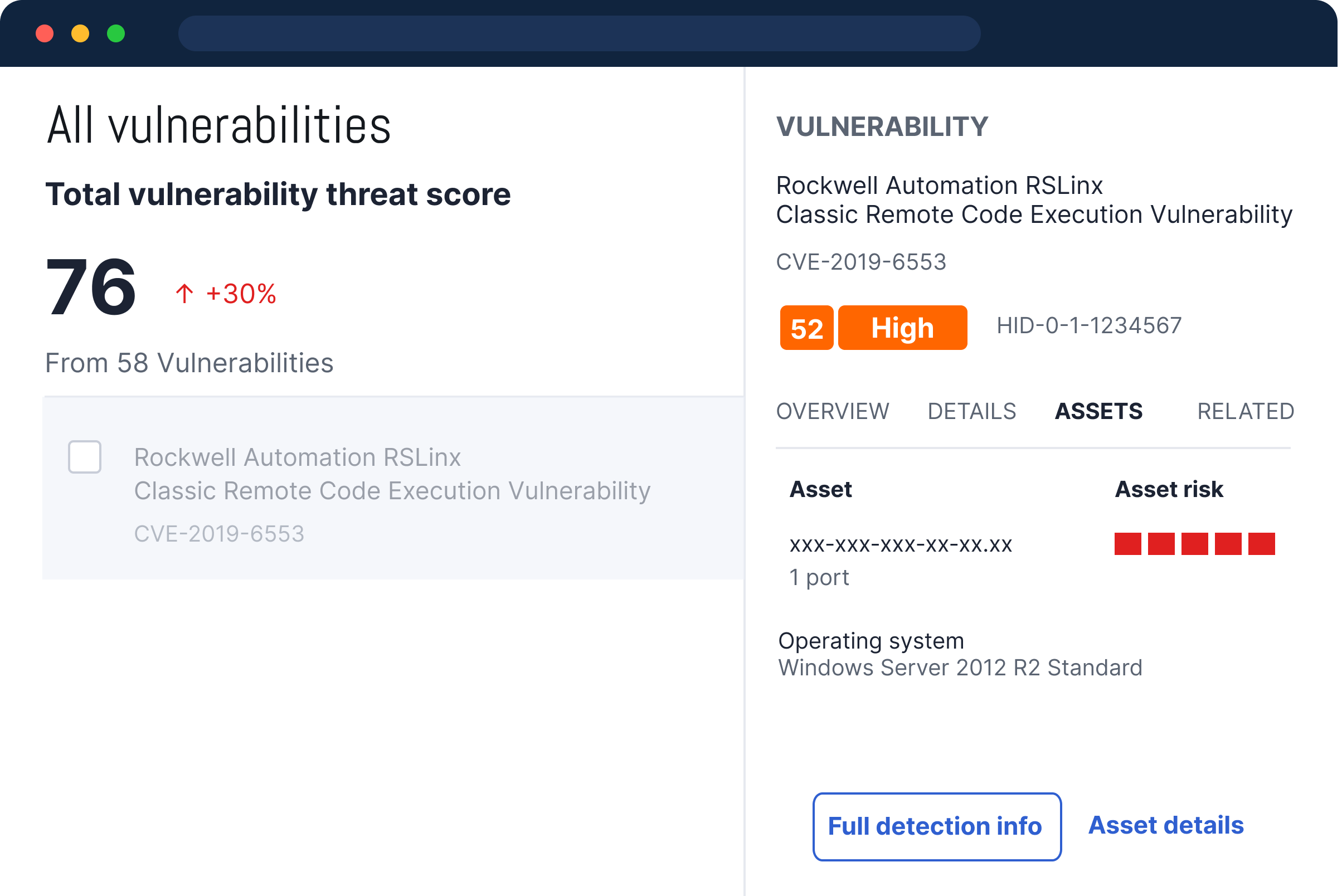Click the 'Operating system' label
Screen dimensions: 1342x896
[871, 641]
